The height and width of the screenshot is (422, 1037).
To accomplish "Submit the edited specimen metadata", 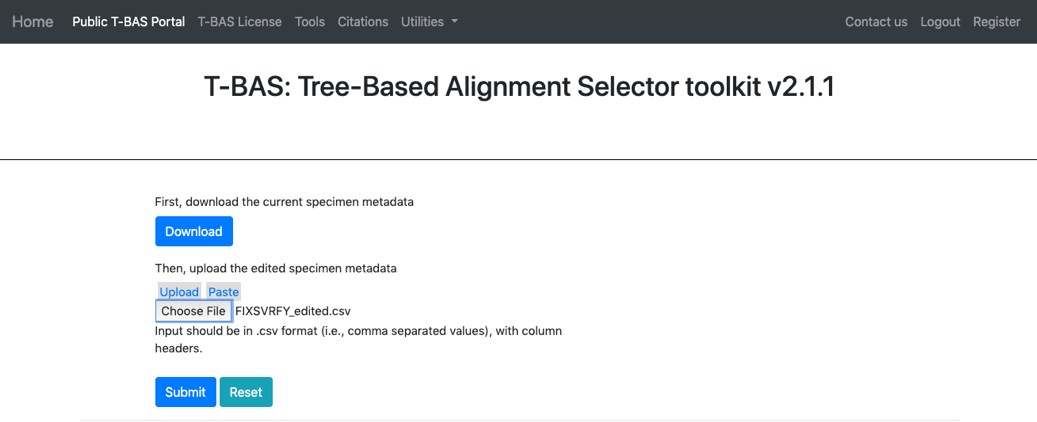I will click(185, 392).
